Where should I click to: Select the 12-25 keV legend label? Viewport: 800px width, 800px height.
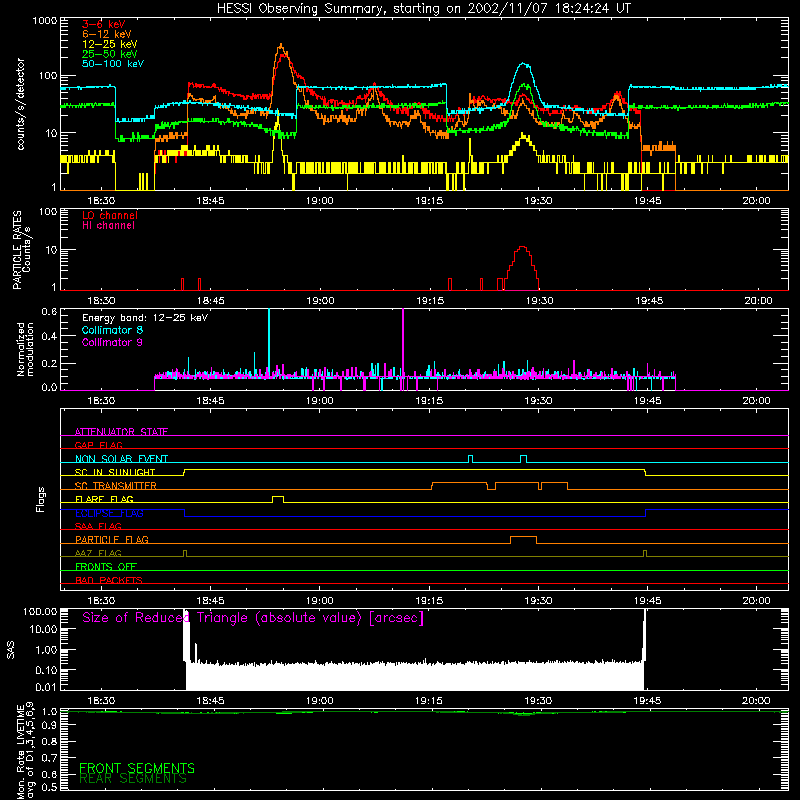tap(109, 44)
